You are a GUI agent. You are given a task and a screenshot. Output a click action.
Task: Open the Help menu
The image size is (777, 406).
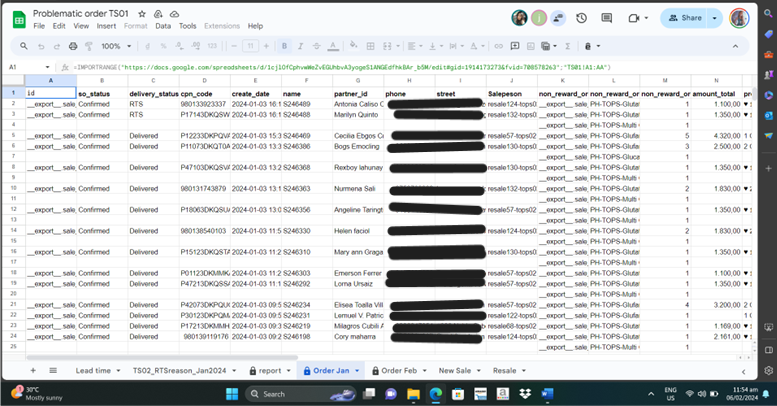255,26
